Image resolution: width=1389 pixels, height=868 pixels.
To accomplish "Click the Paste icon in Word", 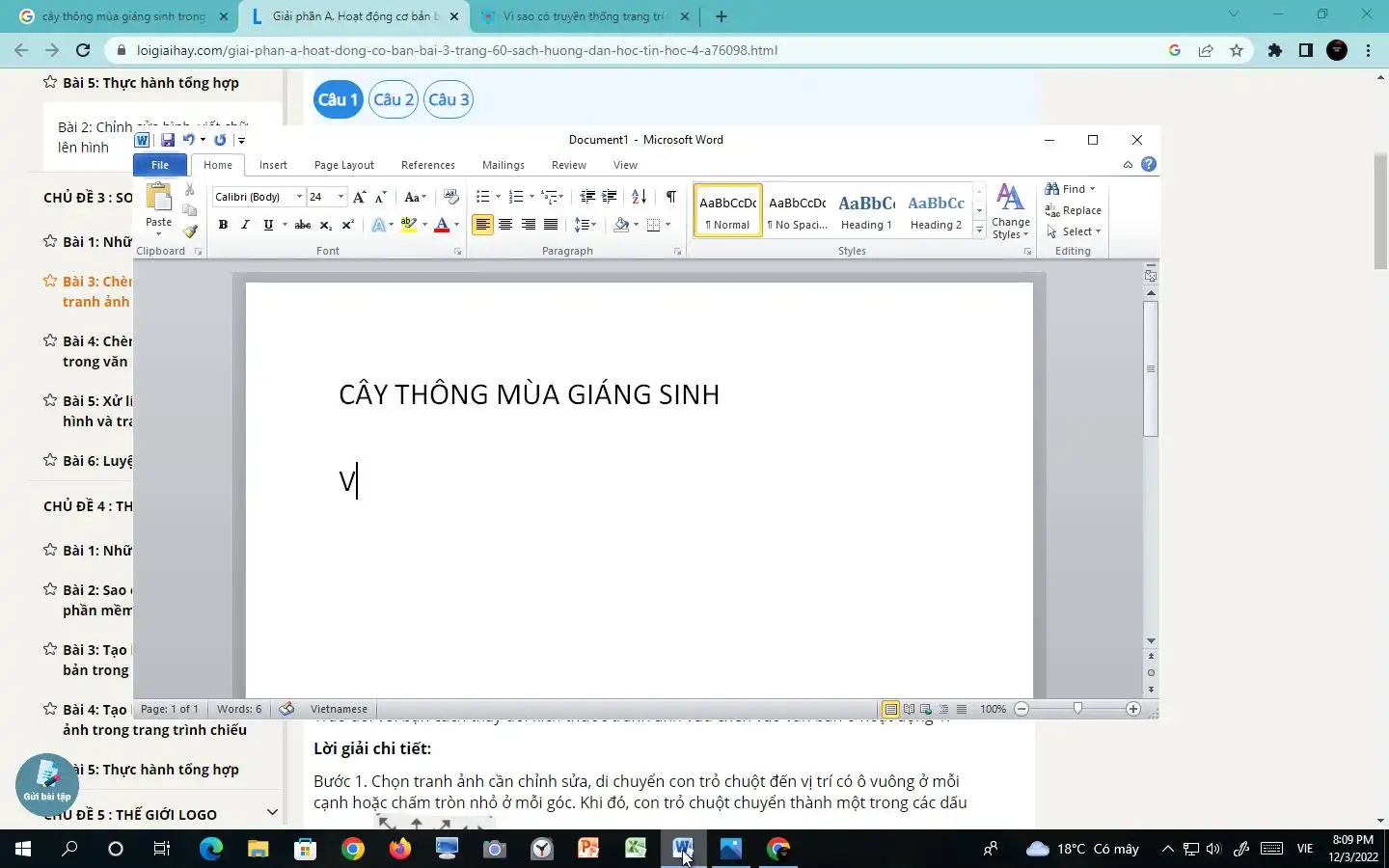I will [x=158, y=198].
